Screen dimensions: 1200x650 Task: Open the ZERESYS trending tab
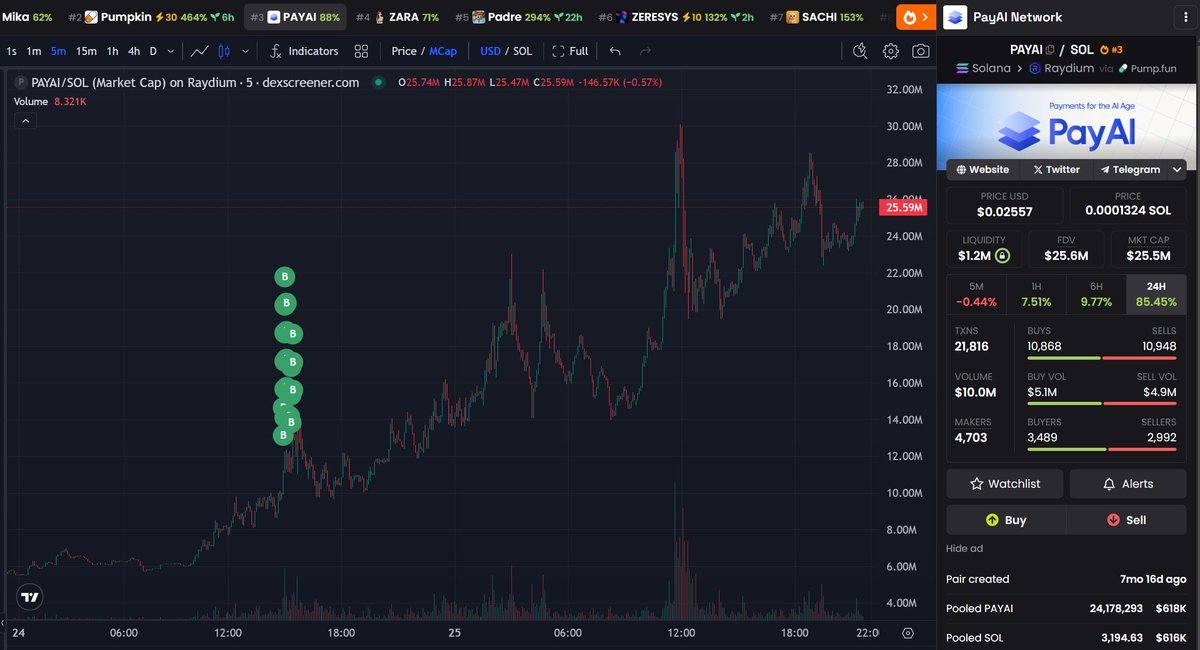pyautogui.click(x=676, y=17)
